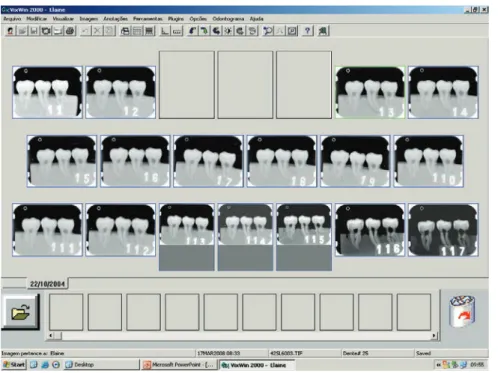Click the scrollbar left arrow in image tray

click(50, 335)
